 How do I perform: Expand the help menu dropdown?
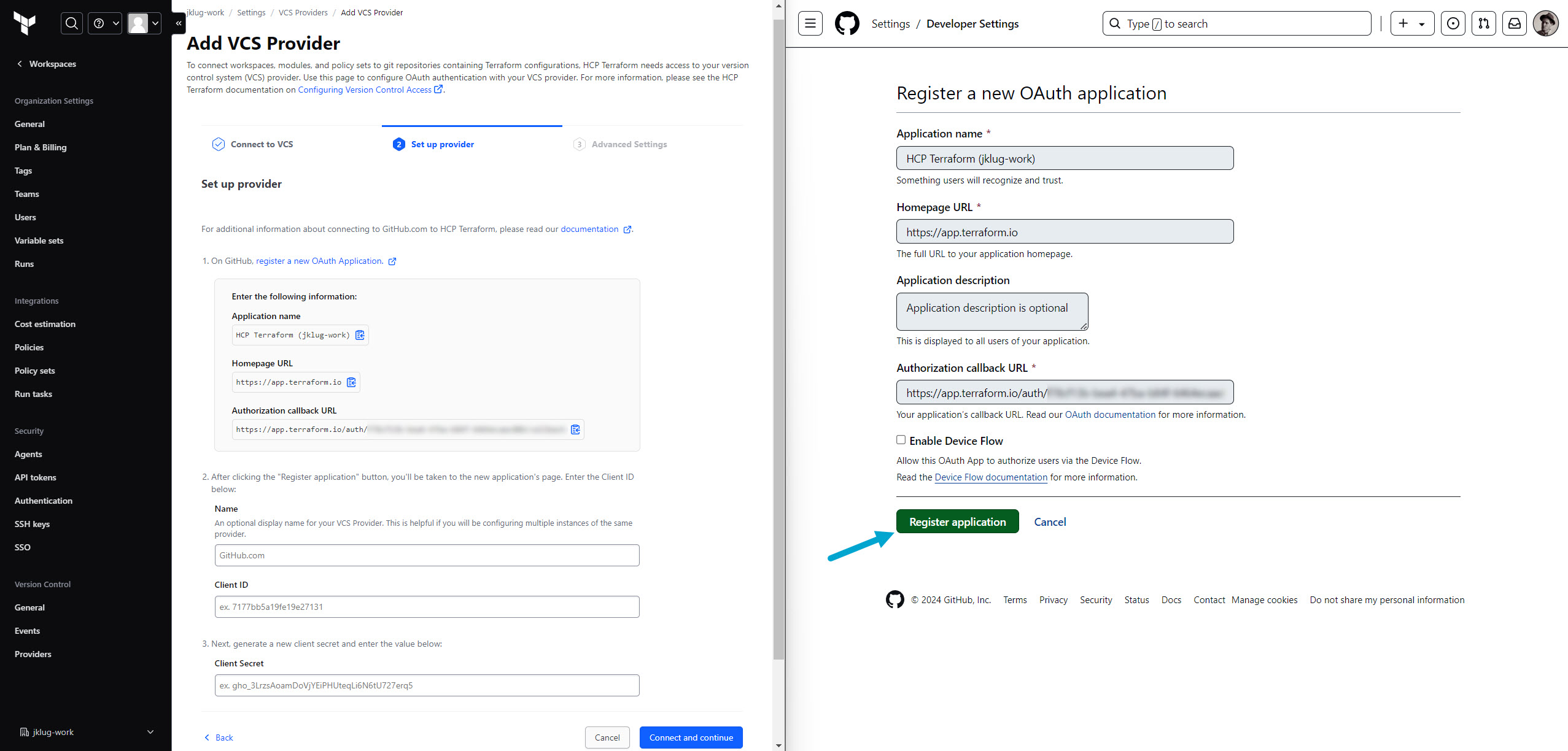(x=105, y=23)
